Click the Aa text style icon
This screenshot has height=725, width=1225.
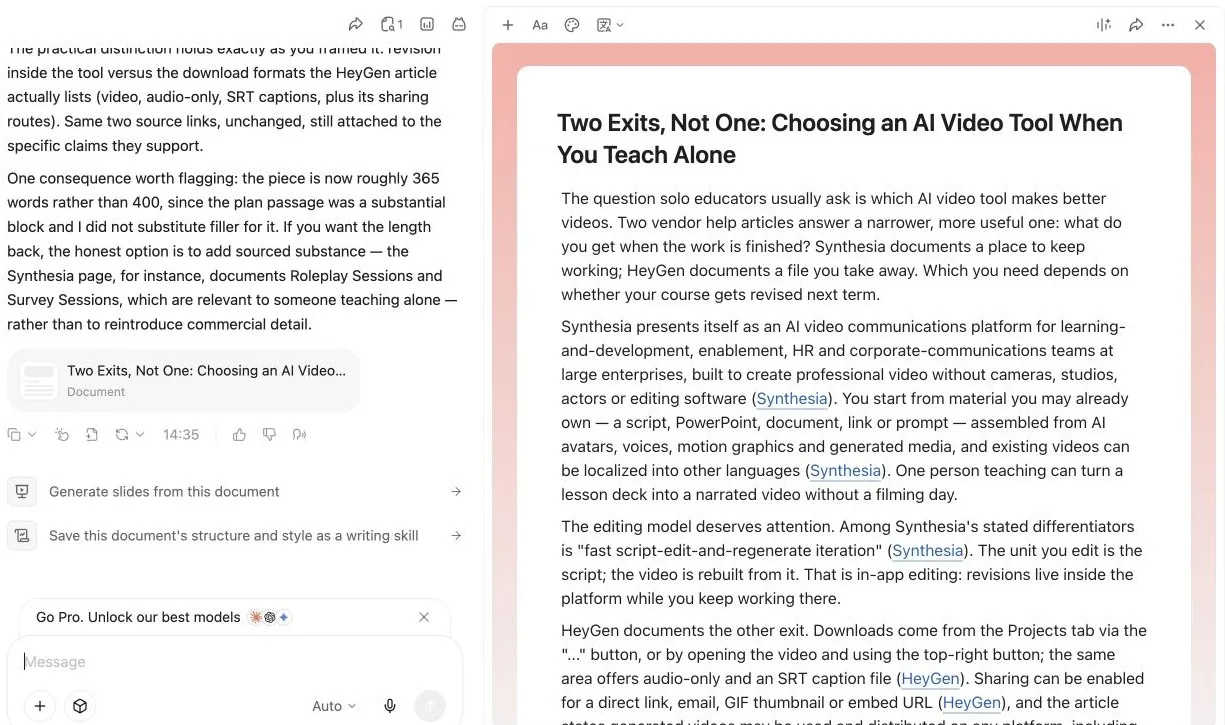[x=540, y=25]
